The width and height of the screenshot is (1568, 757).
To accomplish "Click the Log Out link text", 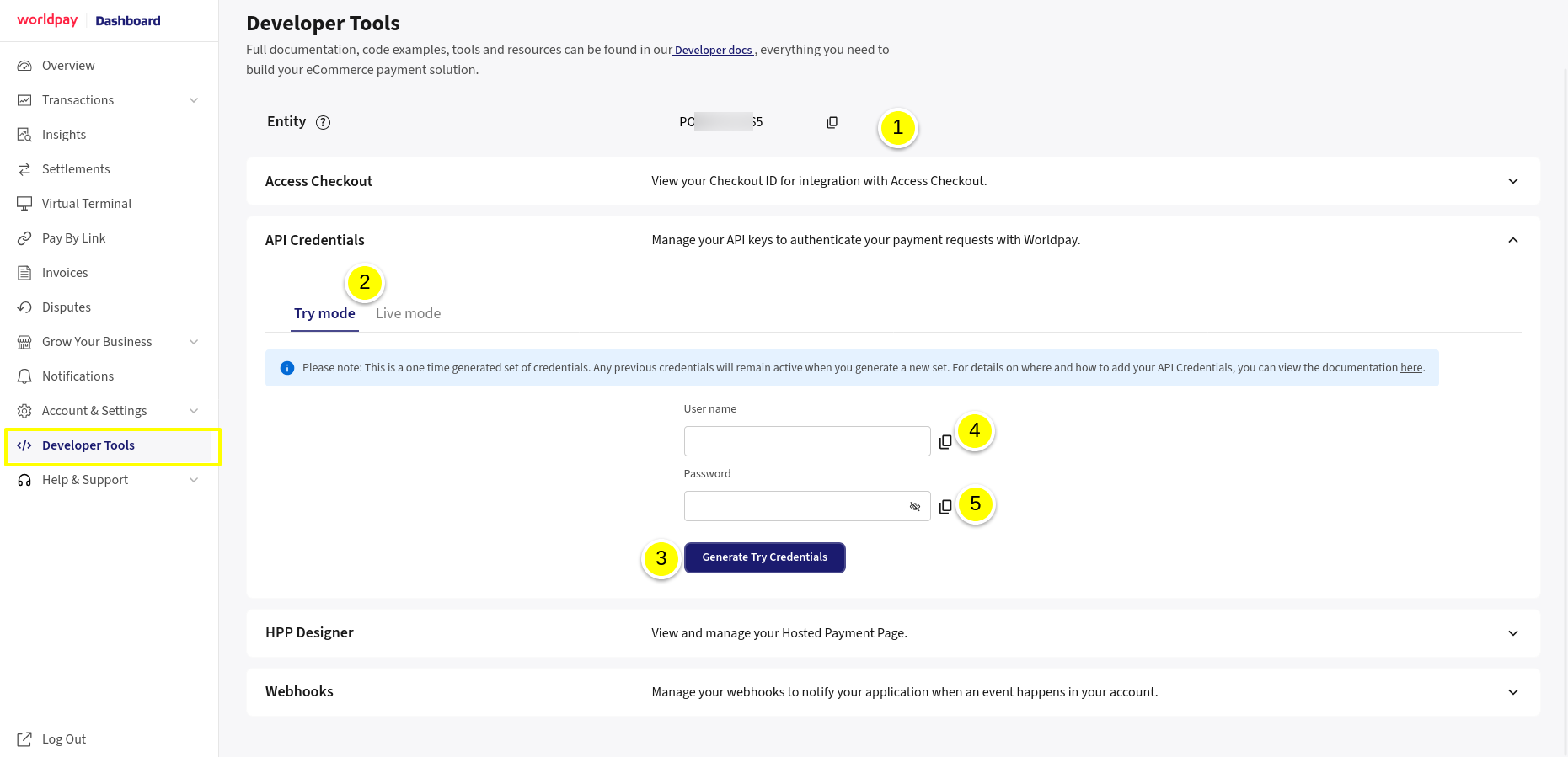I will (64, 739).
